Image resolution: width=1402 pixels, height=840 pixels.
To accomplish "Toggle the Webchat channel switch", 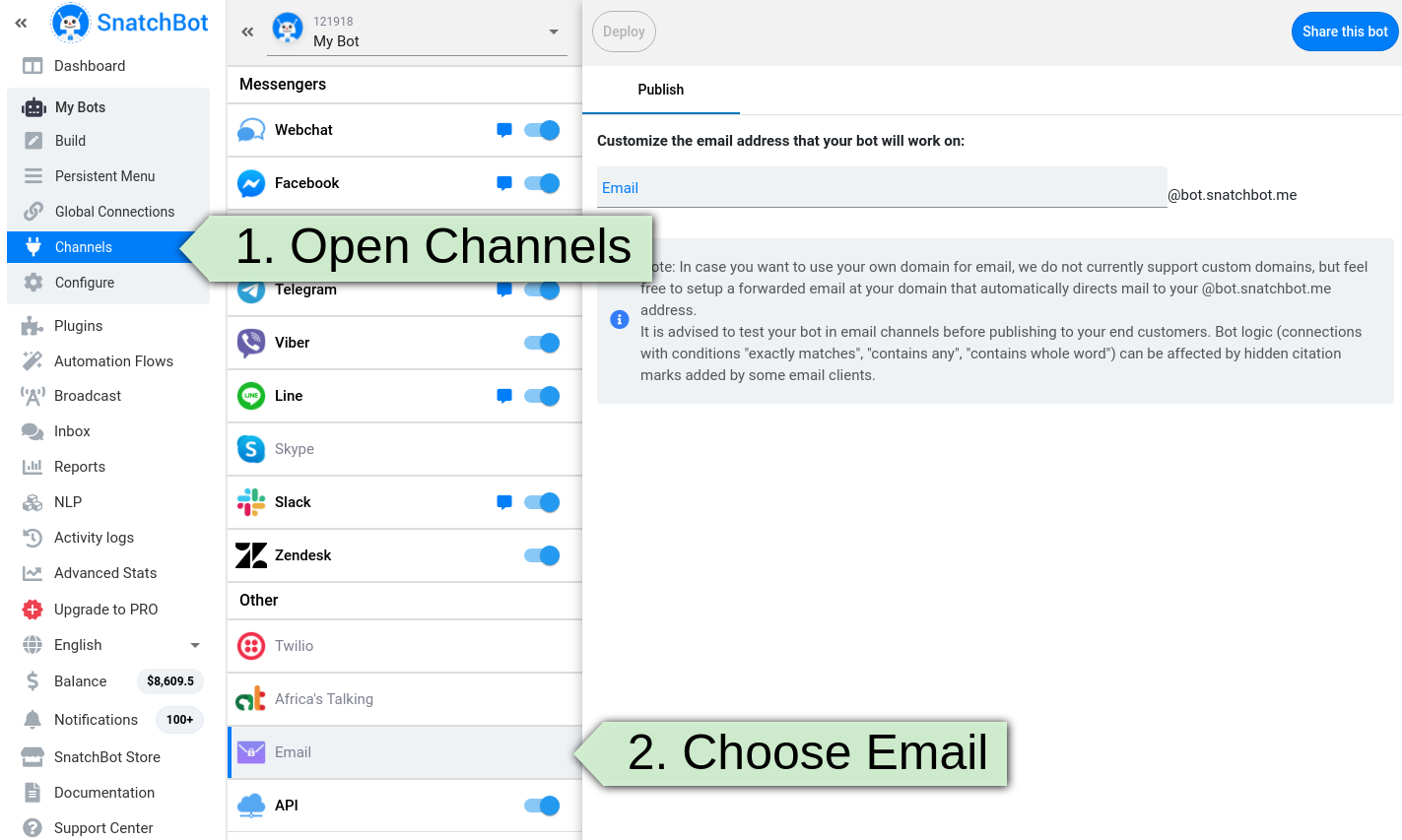I will pyautogui.click(x=542, y=130).
